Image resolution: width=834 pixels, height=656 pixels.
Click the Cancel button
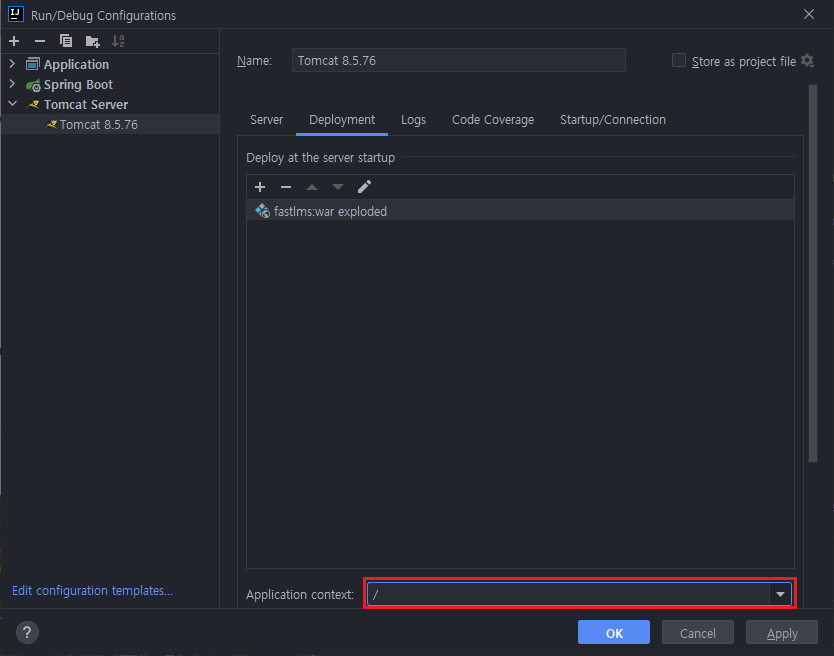(698, 633)
